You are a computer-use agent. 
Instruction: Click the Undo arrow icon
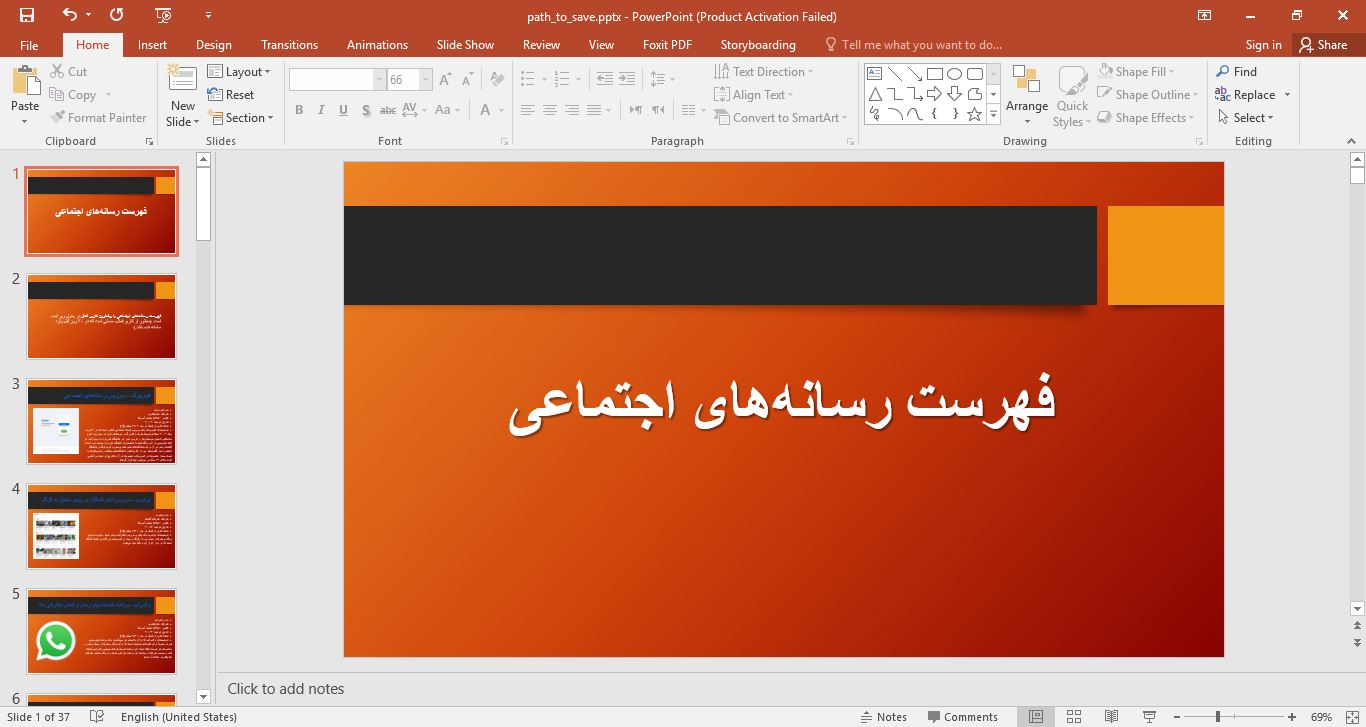click(x=69, y=15)
